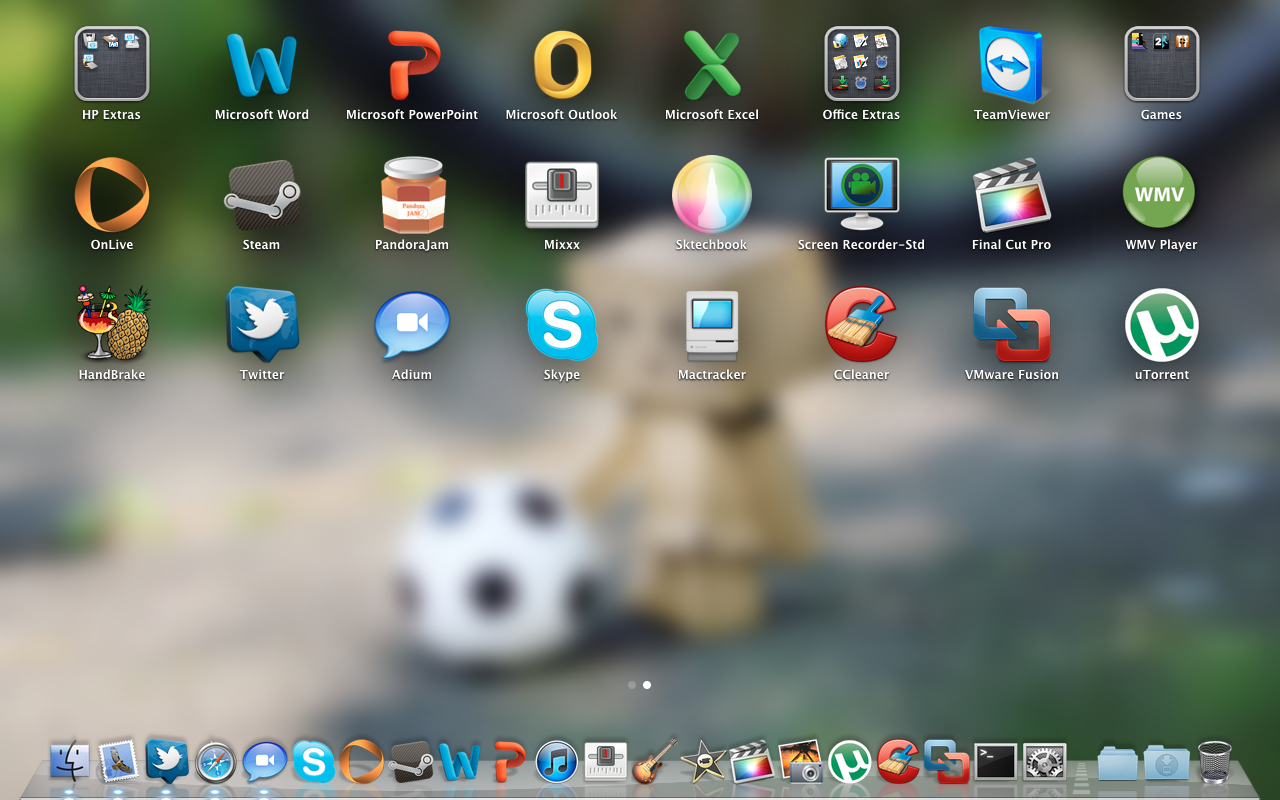Image resolution: width=1280 pixels, height=800 pixels.
Task: Click Final Cut Pro clapperboard in the Dock
Action: click(x=752, y=762)
